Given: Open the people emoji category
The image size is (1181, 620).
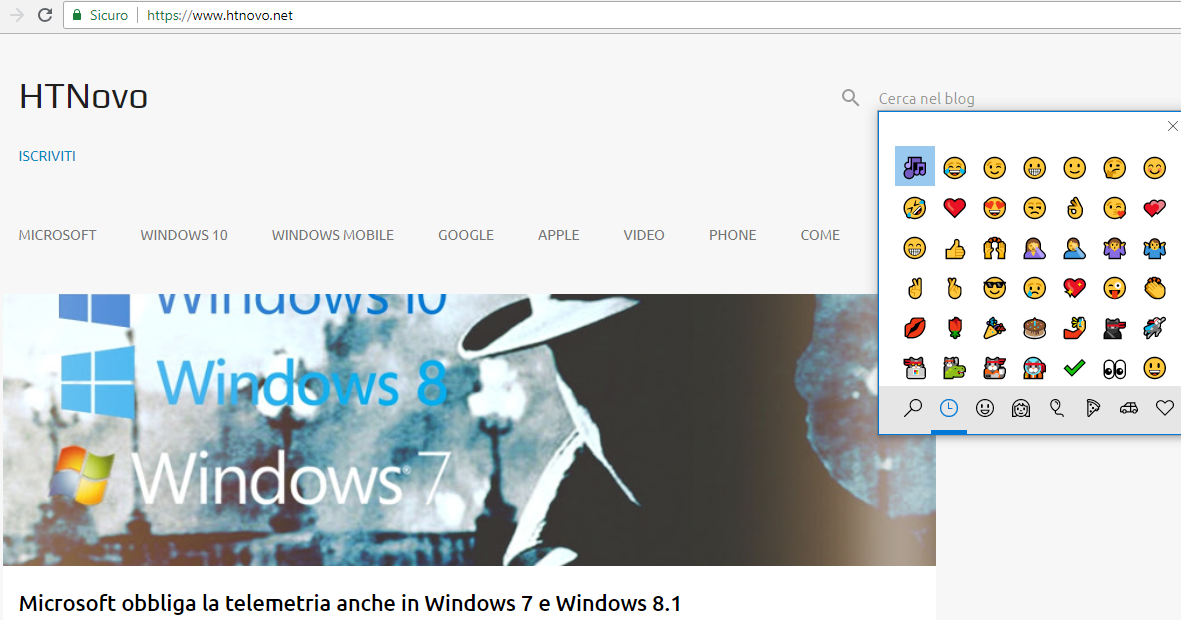Looking at the screenshot, I should click(x=1021, y=408).
